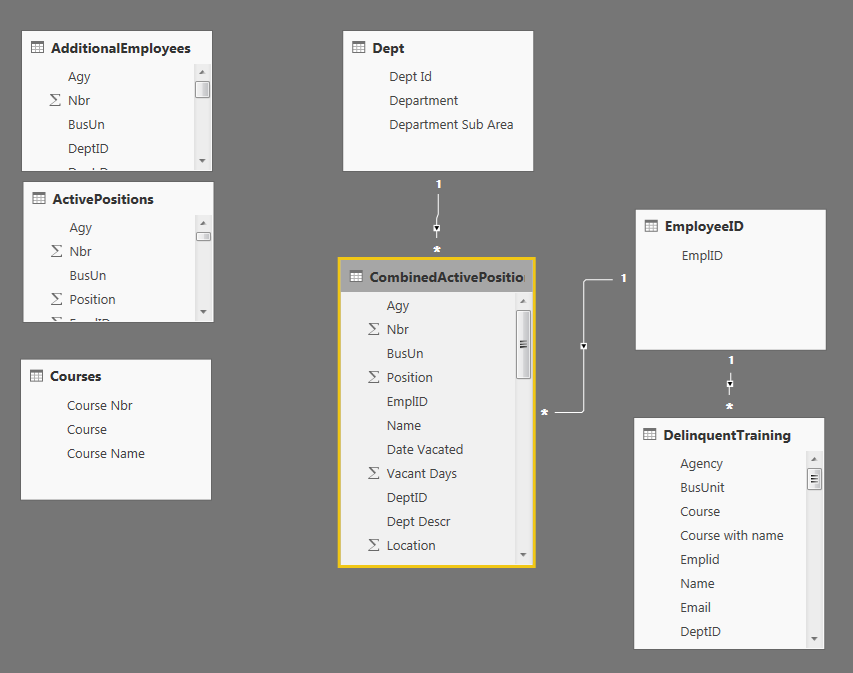The width and height of the screenshot is (853, 673).
Task: Select the Department field in Dept
Action: (423, 101)
